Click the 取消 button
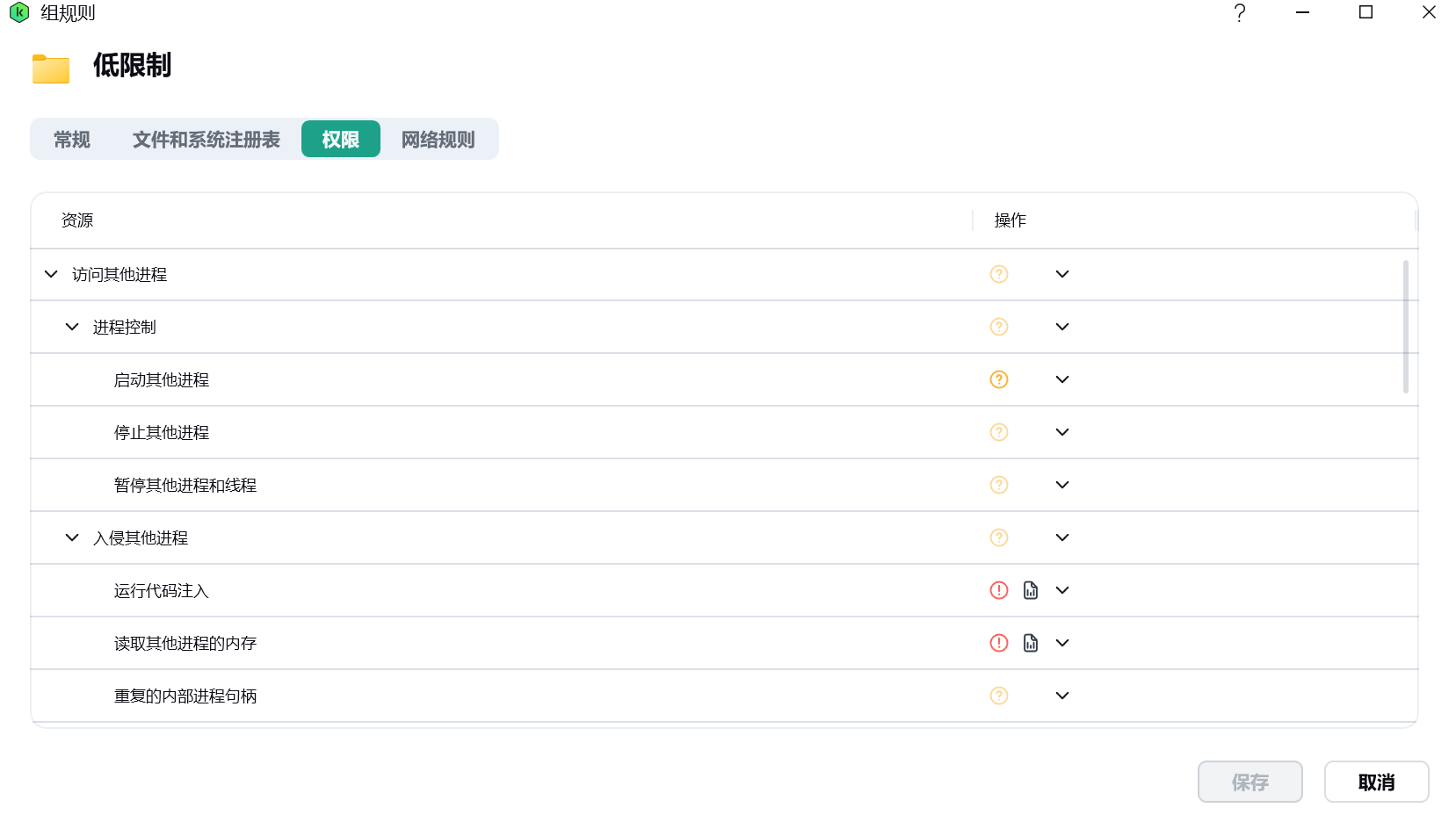Screen dimensions: 1456x815 (1375, 782)
